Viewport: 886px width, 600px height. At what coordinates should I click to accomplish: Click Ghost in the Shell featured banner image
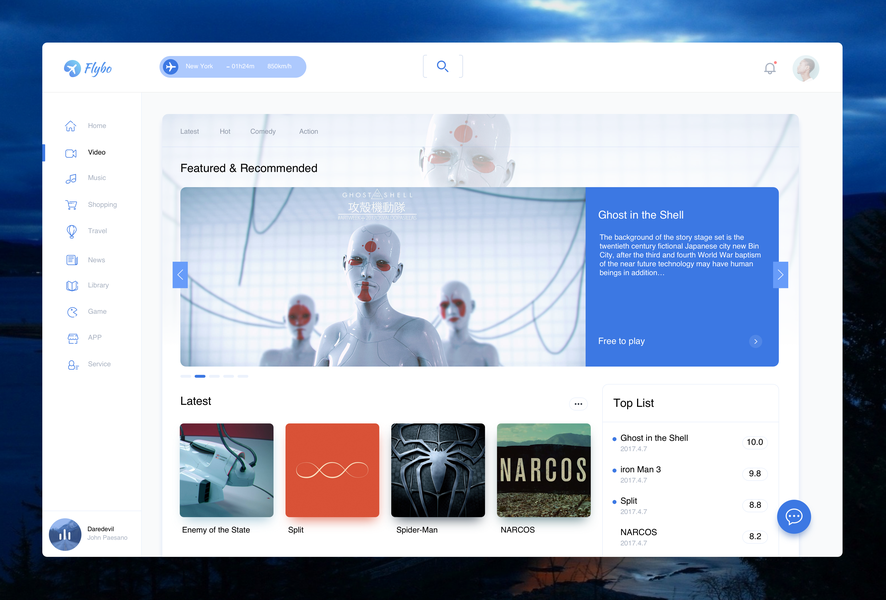[x=383, y=277]
